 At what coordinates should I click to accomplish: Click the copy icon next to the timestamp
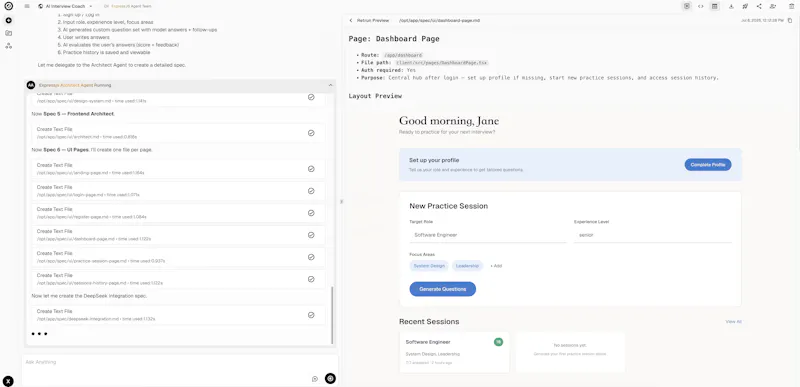pos(790,20)
